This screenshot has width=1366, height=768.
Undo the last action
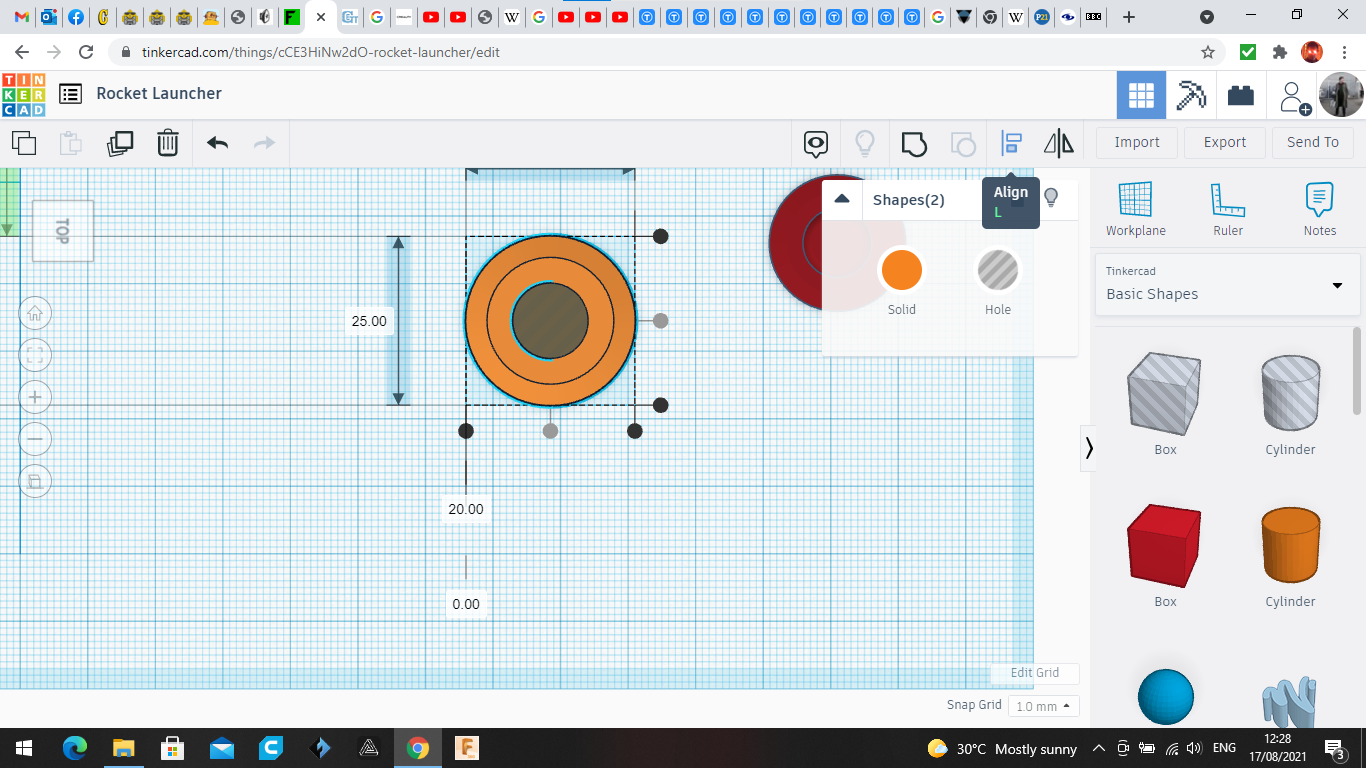tap(217, 143)
